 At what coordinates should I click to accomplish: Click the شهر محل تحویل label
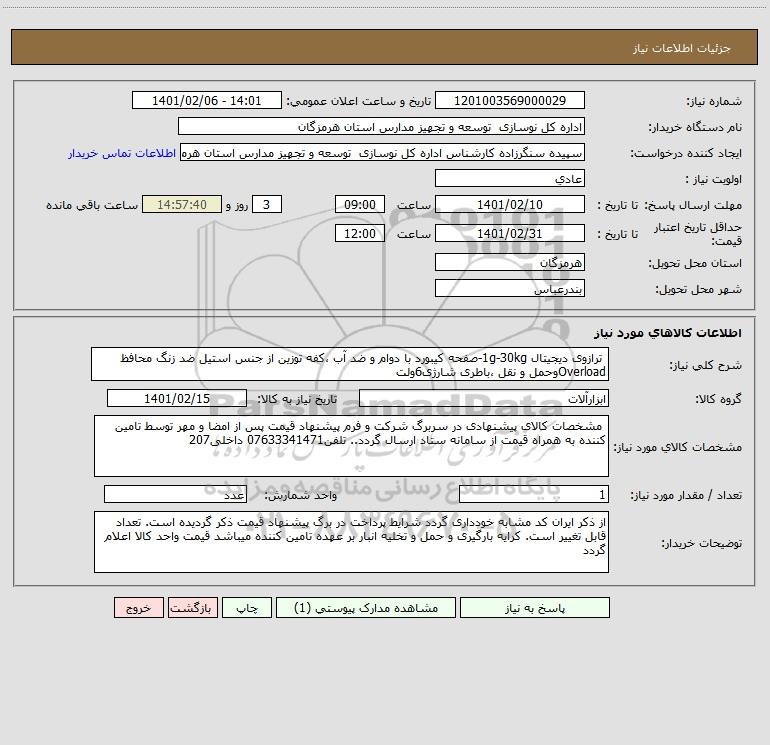[x=698, y=289]
